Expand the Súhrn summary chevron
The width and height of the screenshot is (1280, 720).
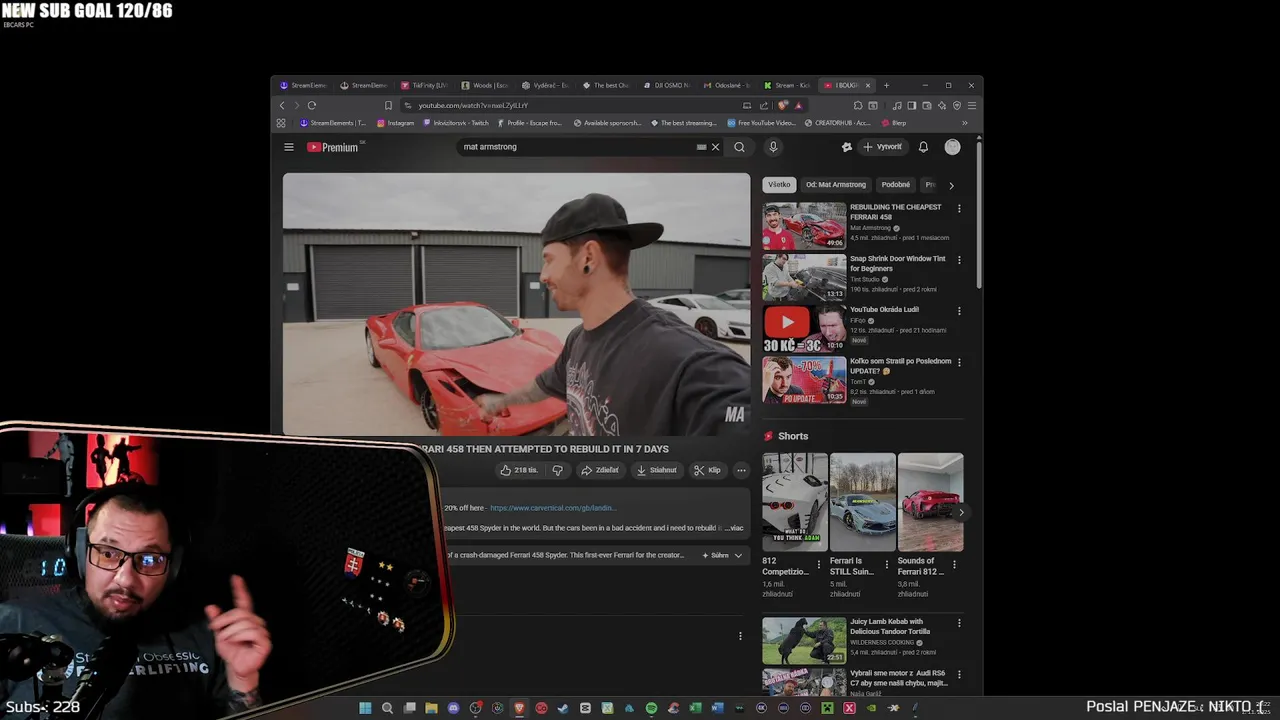coord(738,555)
